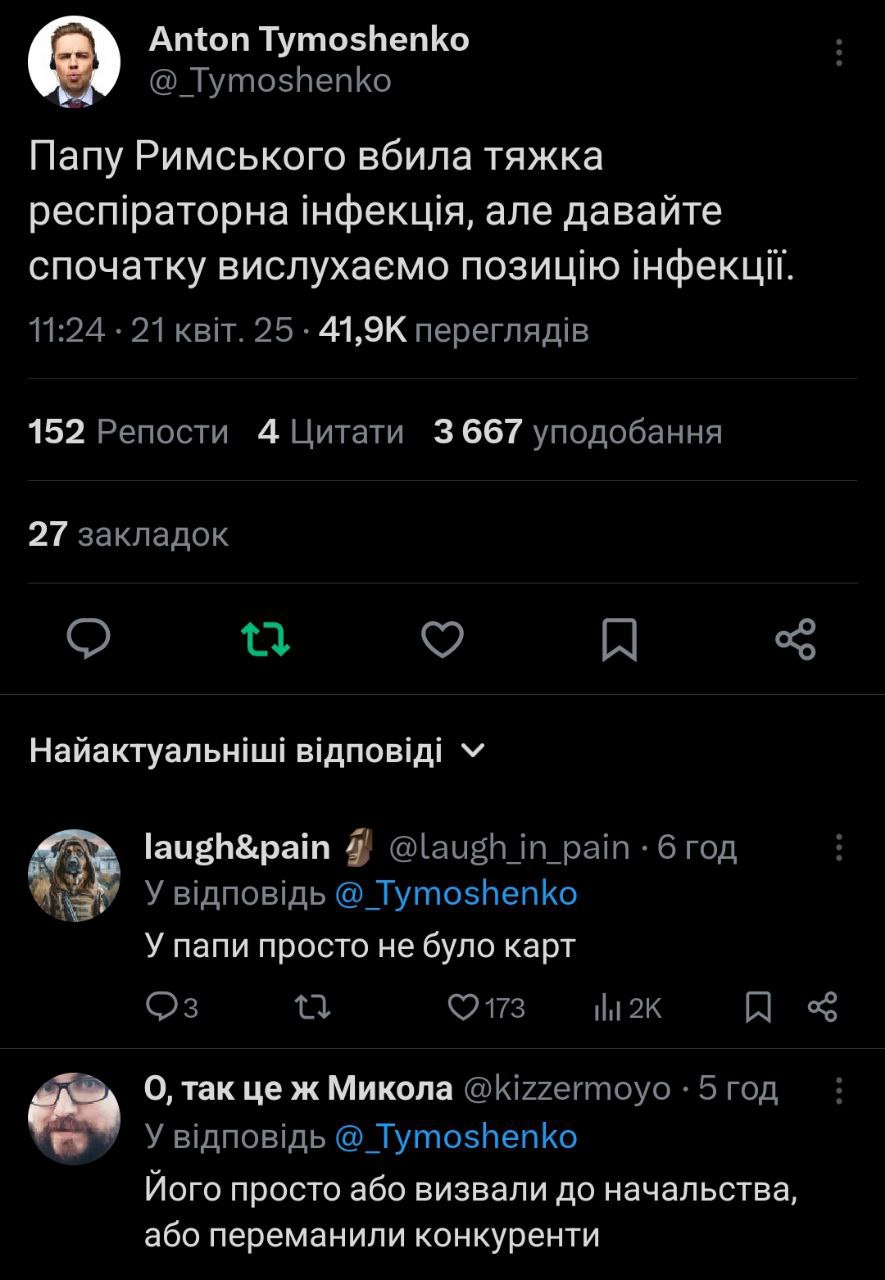View the 152 Репости list
The height and width of the screenshot is (1280, 885).
pos(129,432)
